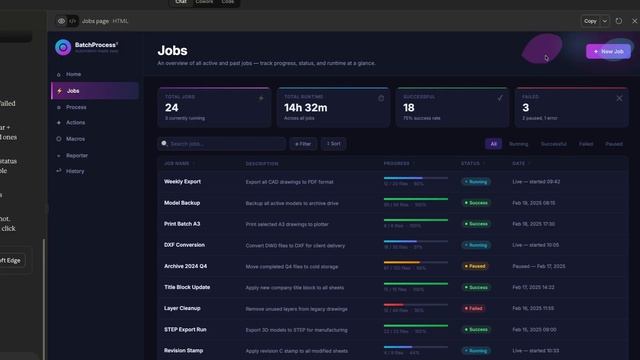The image size is (640, 360).
Task: Open the Filter button
Action: pos(303,144)
